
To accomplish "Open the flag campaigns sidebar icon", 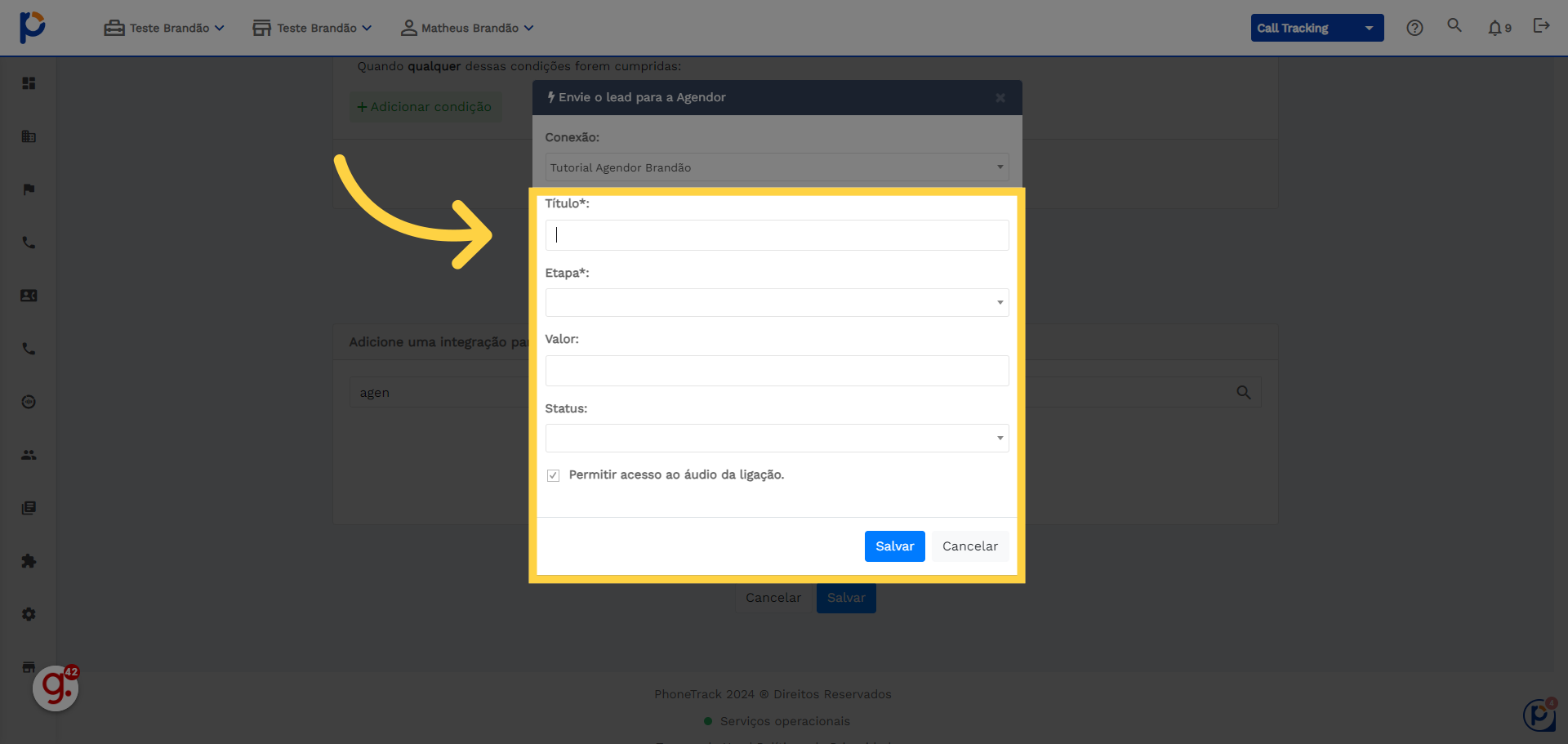I will (29, 189).
